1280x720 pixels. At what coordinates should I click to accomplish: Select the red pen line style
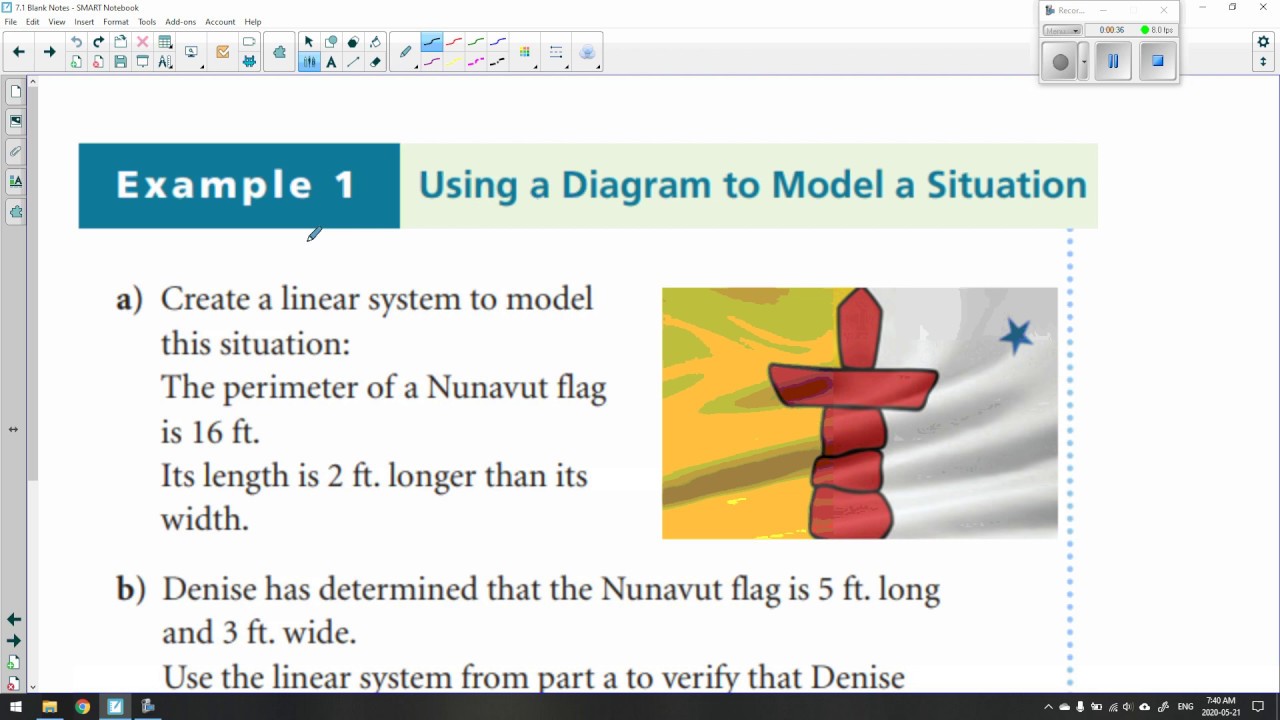pyautogui.click(x=454, y=42)
